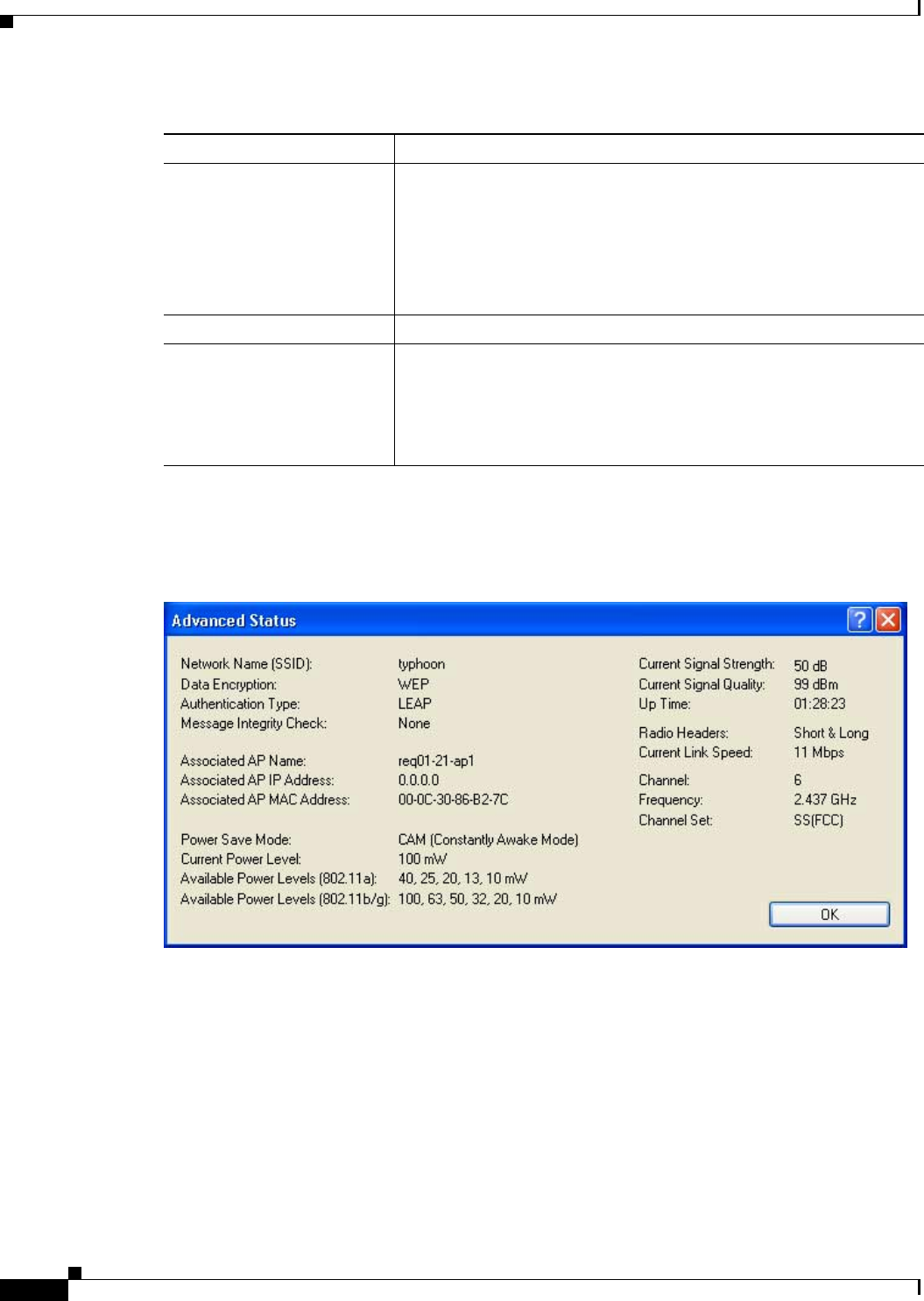Click the Channel Set label

point(675,820)
